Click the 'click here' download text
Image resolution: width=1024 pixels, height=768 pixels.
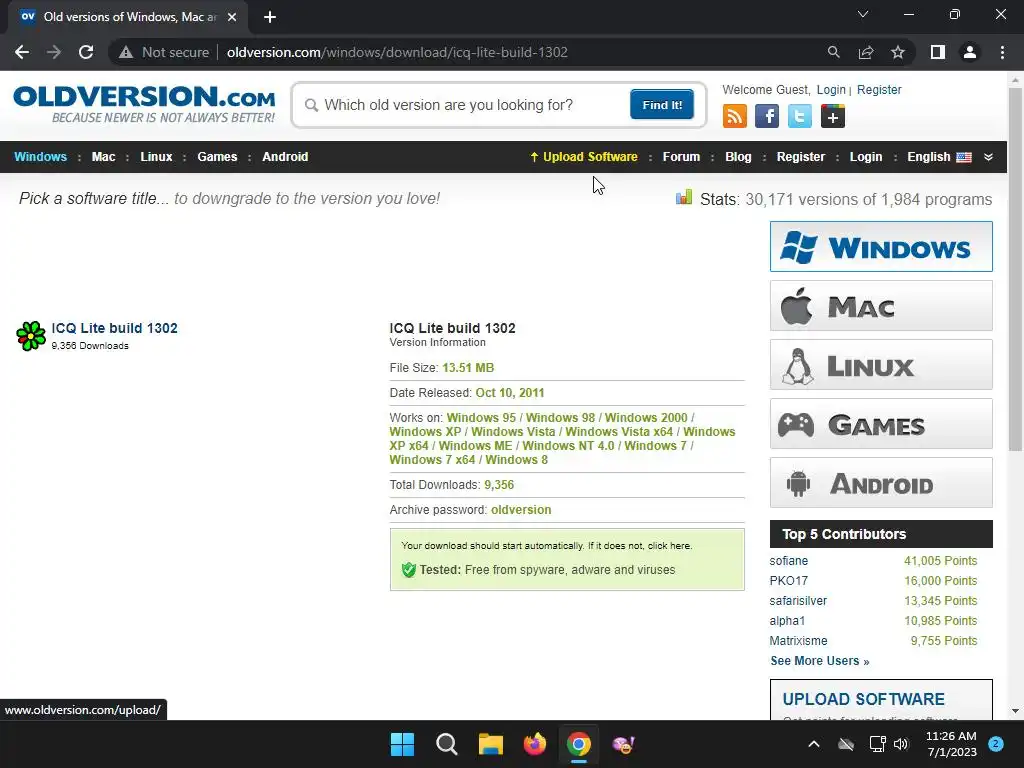(669, 545)
